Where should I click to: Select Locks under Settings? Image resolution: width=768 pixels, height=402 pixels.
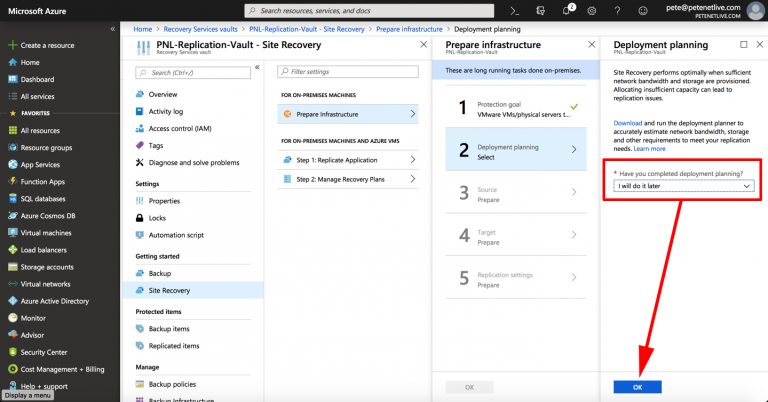157,218
